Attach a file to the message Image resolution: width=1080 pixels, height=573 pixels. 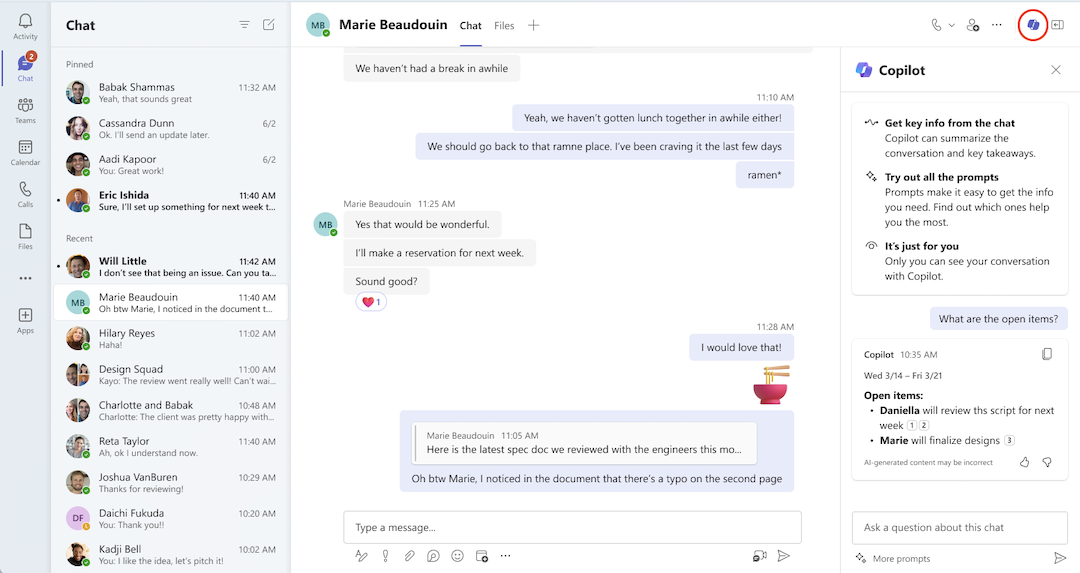[409, 556]
